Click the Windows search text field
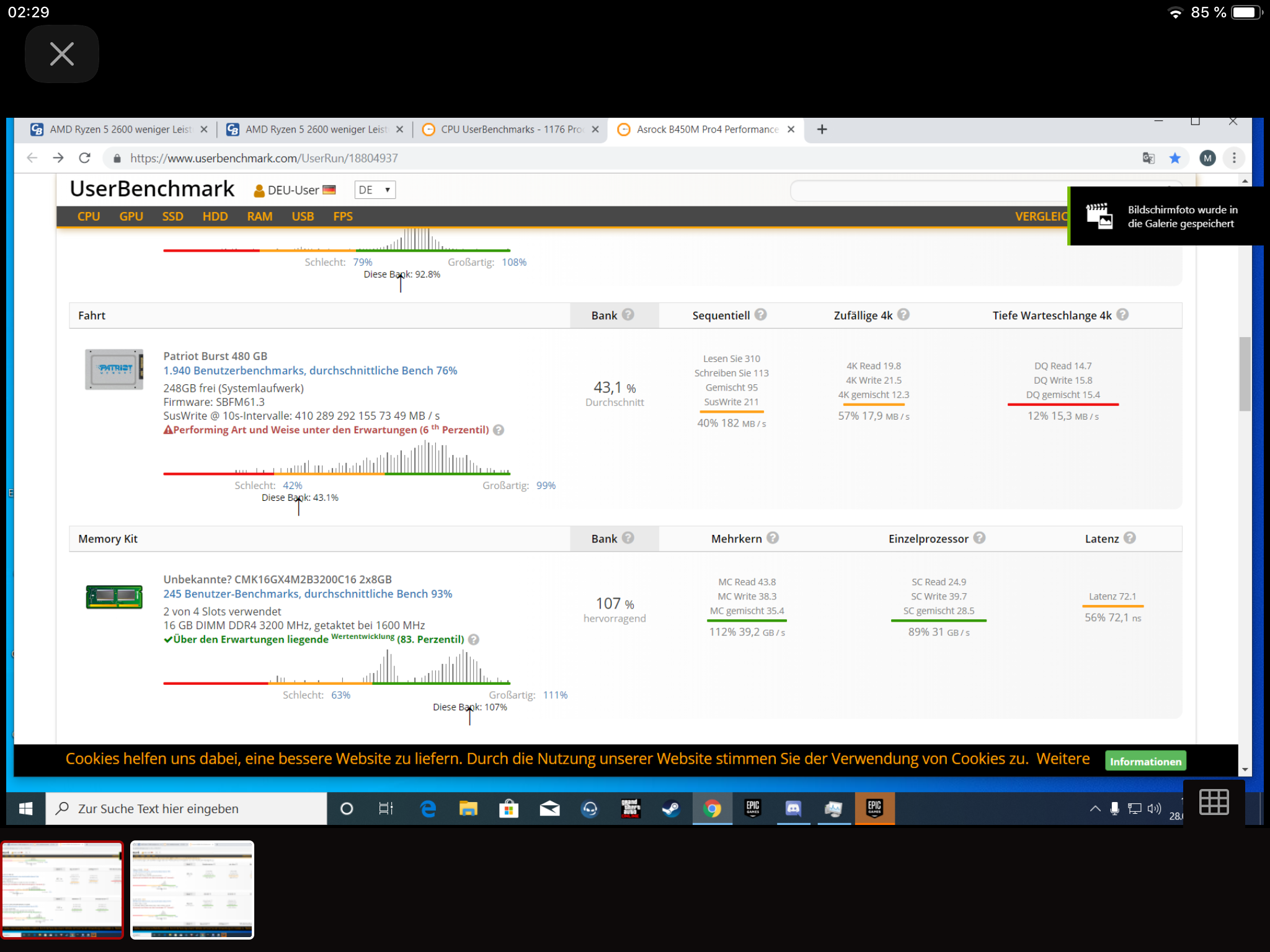Screen dimensions: 1270x952 point(186,808)
